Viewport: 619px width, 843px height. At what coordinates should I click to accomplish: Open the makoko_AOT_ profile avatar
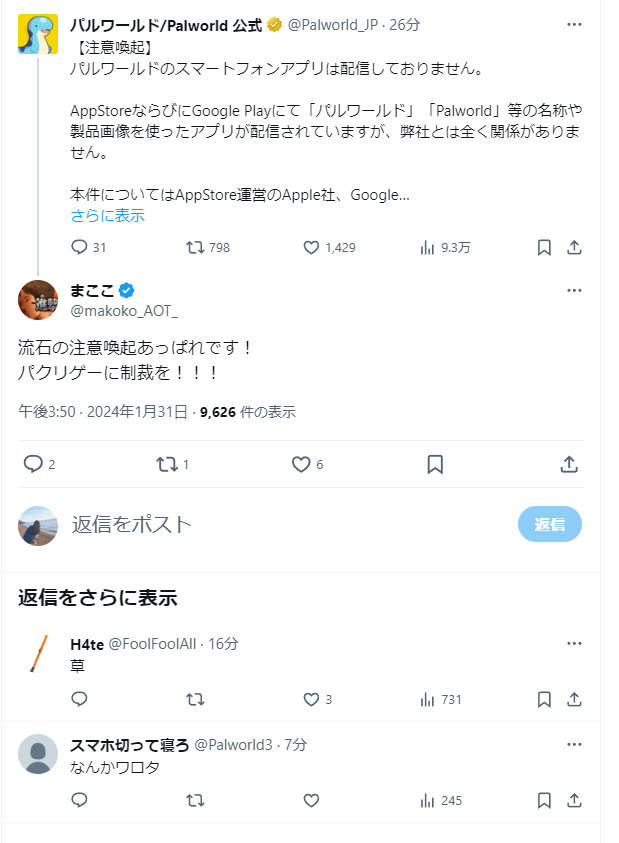pyautogui.click(x=38, y=300)
